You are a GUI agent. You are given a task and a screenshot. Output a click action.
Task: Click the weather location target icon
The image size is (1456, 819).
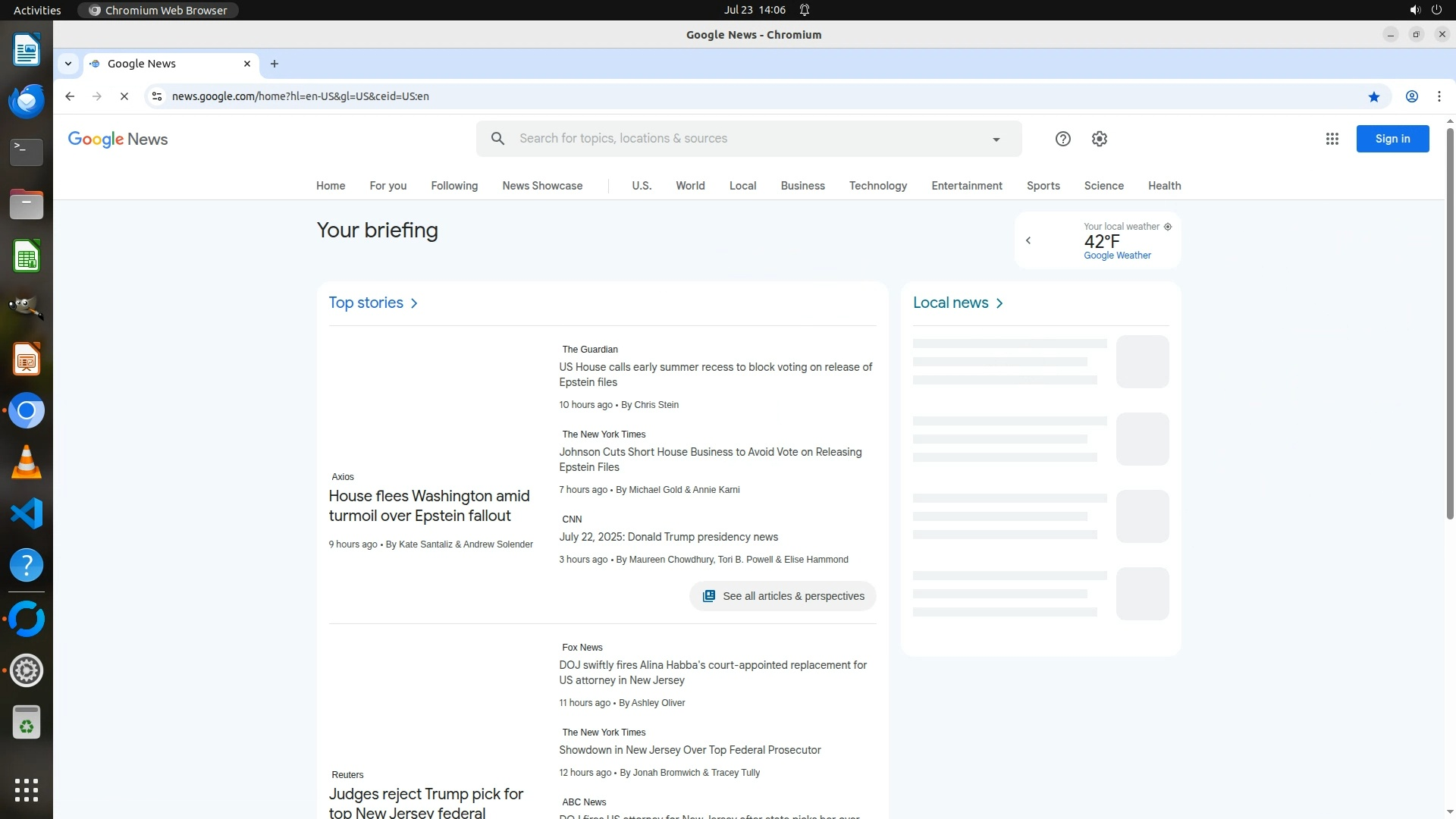click(1167, 227)
